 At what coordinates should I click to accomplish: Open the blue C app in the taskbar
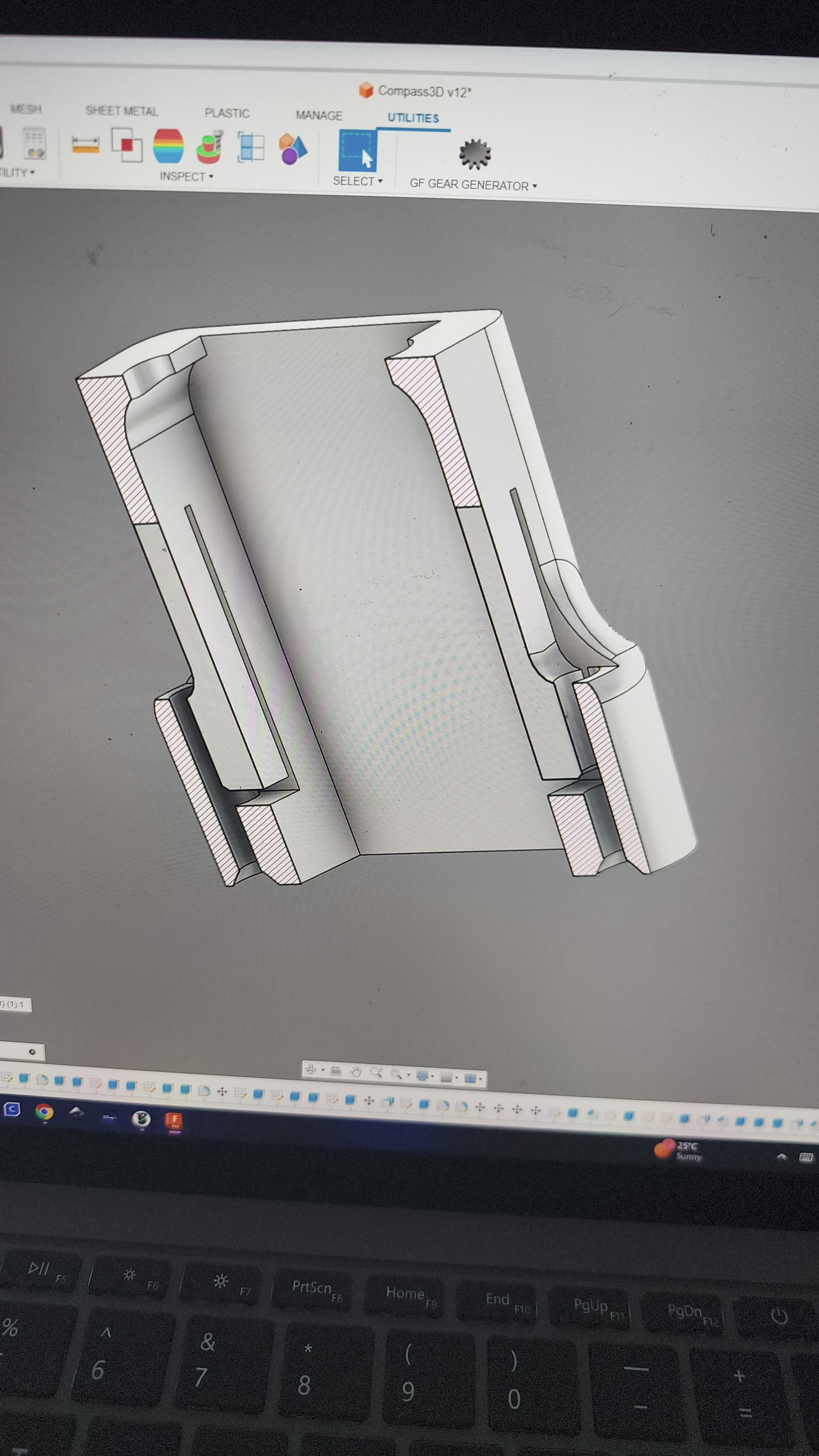[x=12, y=1110]
